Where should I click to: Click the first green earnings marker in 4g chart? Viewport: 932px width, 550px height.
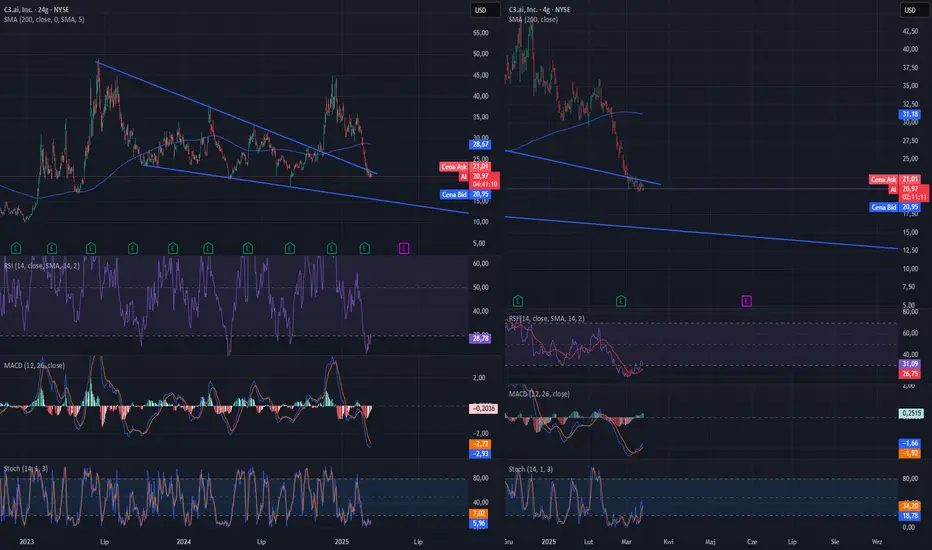click(518, 301)
